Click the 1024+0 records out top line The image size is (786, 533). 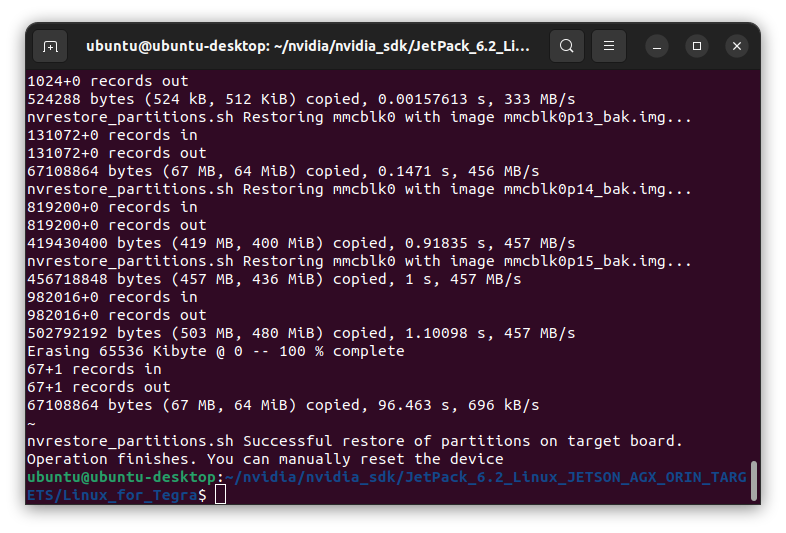pyautogui.click(x=108, y=81)
